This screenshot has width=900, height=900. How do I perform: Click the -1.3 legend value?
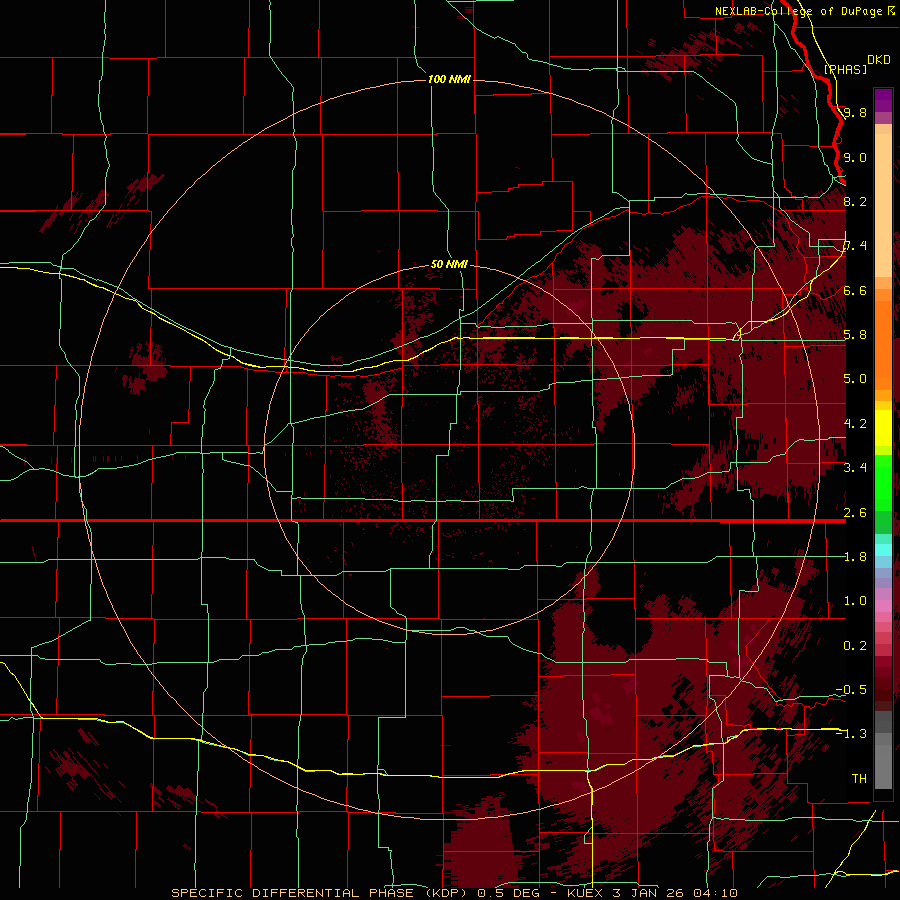[x=852, y=734]
